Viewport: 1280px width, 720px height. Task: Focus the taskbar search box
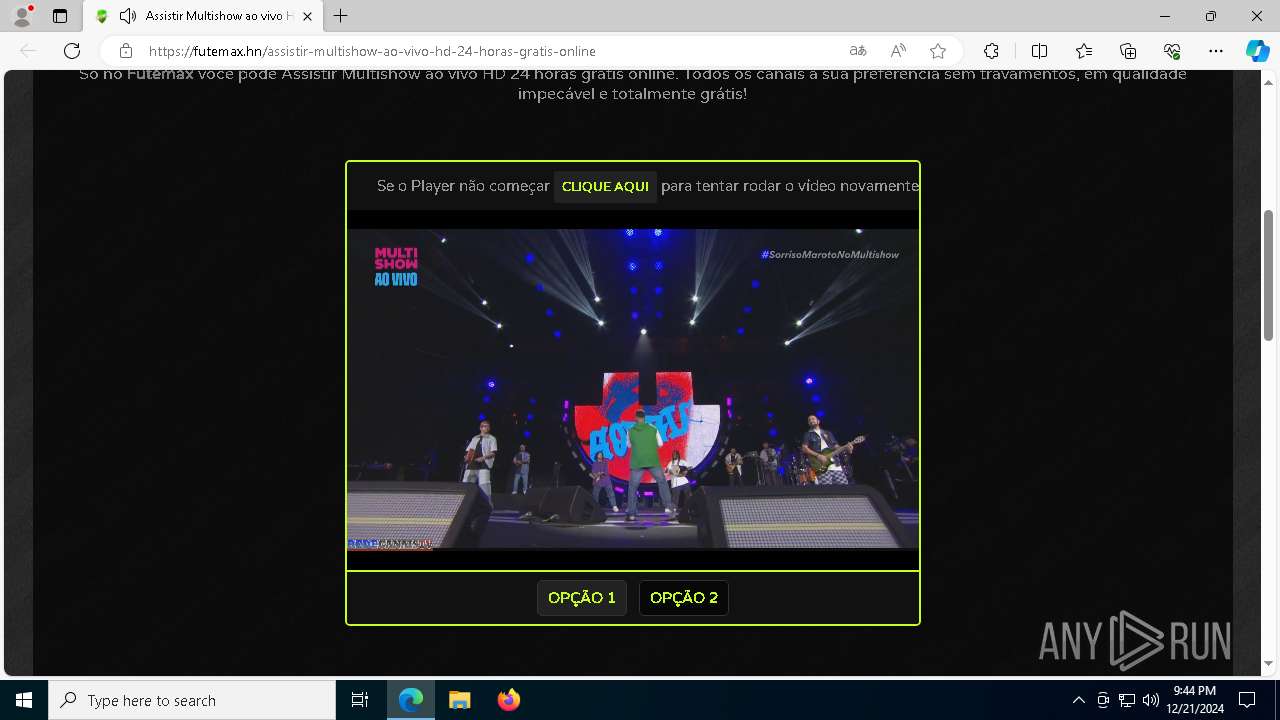coord(192,700)
